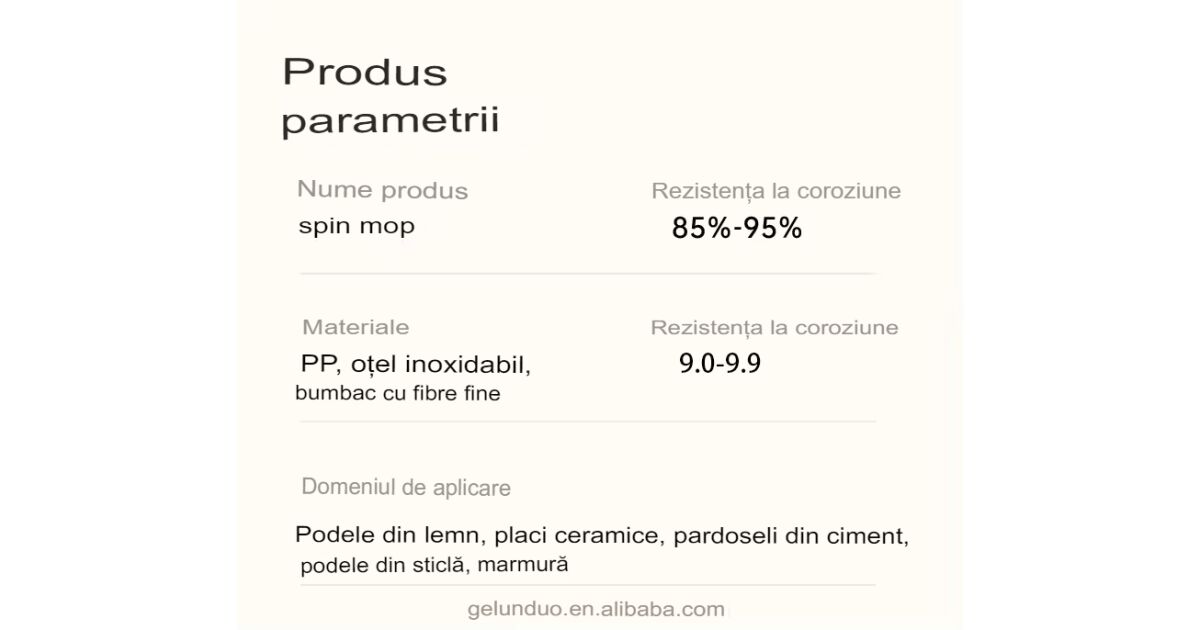Click the "parametrii" heading word
The image size is (1200, 630).
pos(390,122)
